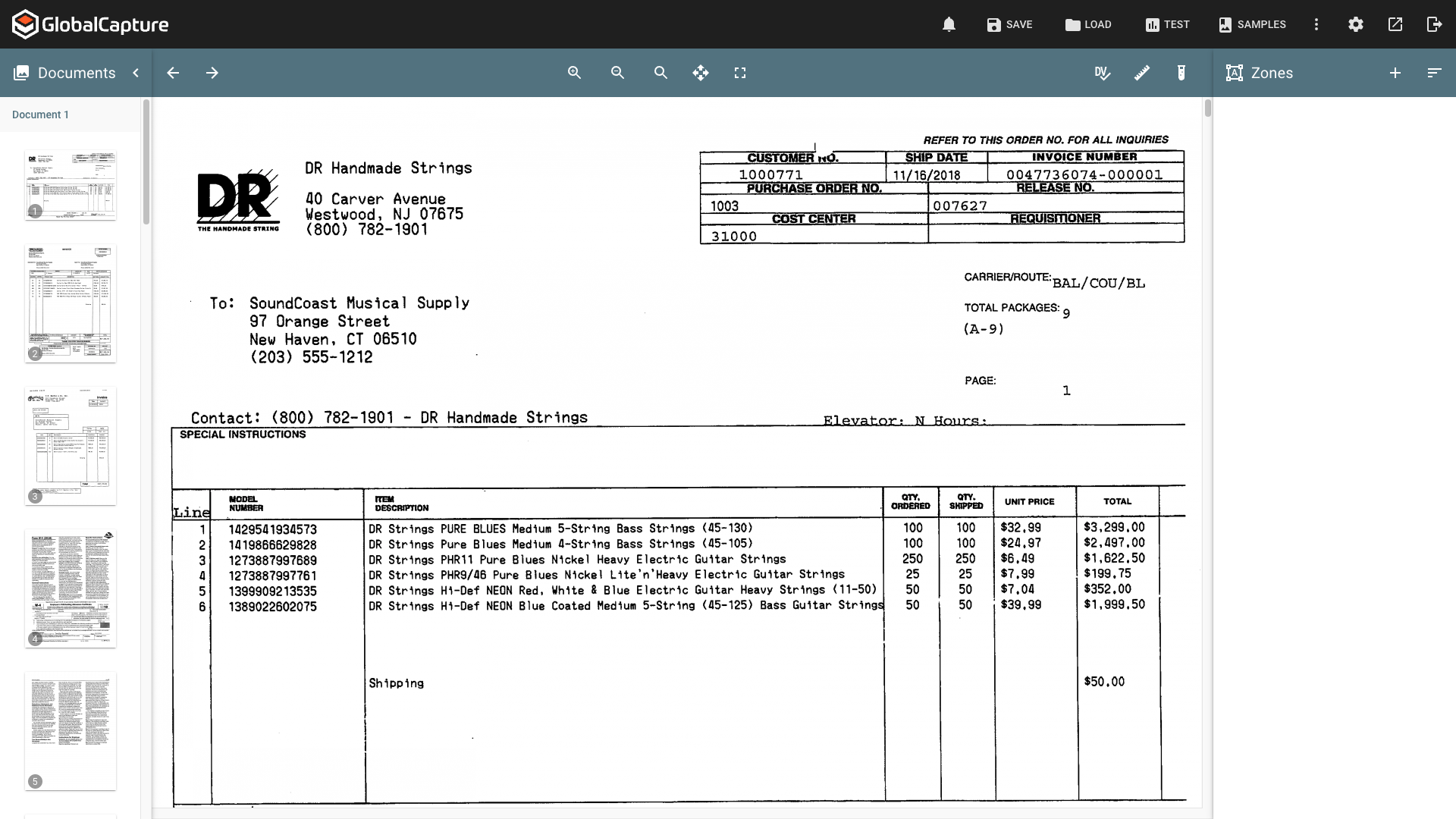The image size is (1456, 819).
Task: Select the ruler measurement tool
Action: click(1142, 73)
